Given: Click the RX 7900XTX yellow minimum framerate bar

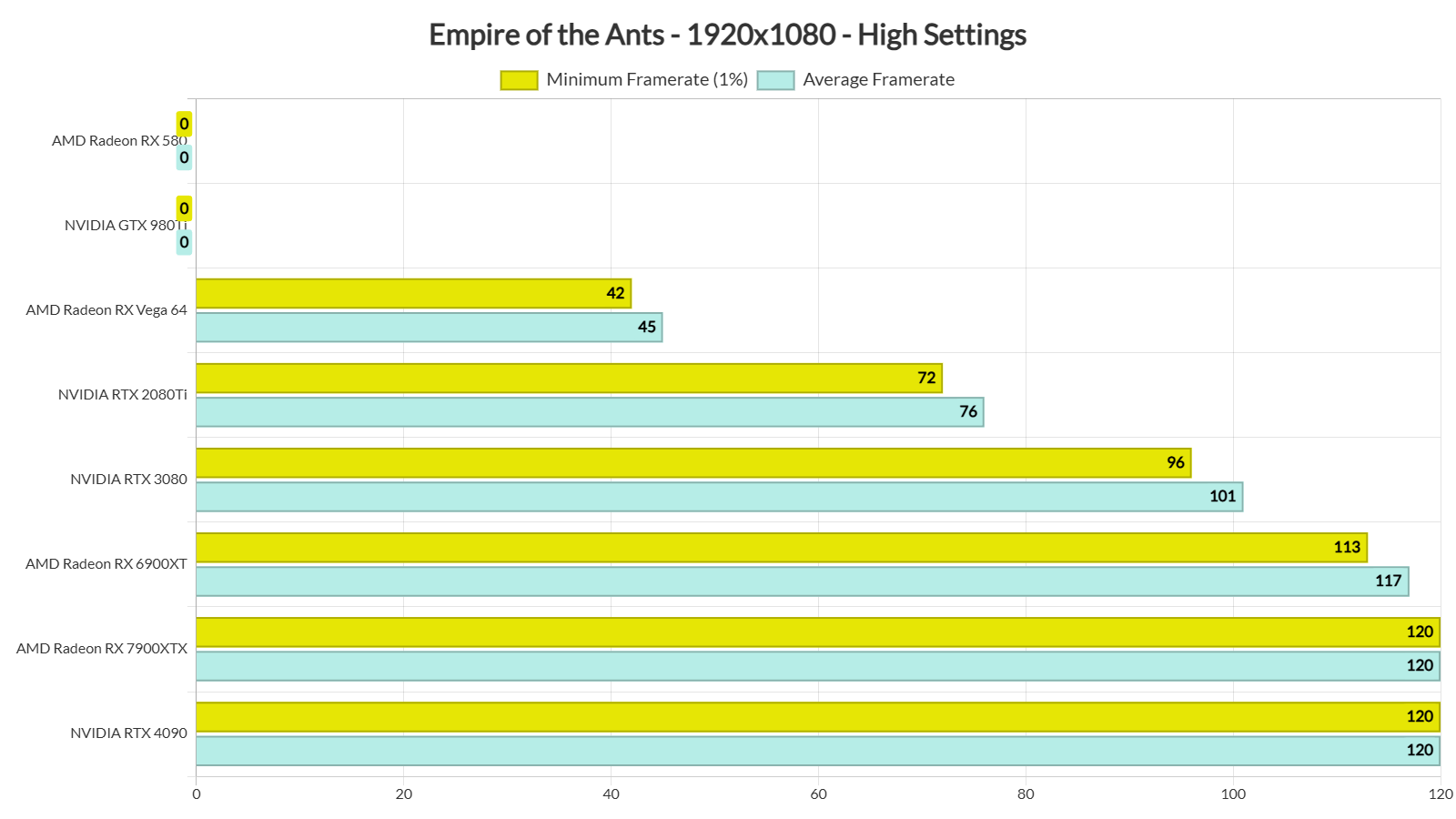Looking at the screenshot, I should pos(817,632).
